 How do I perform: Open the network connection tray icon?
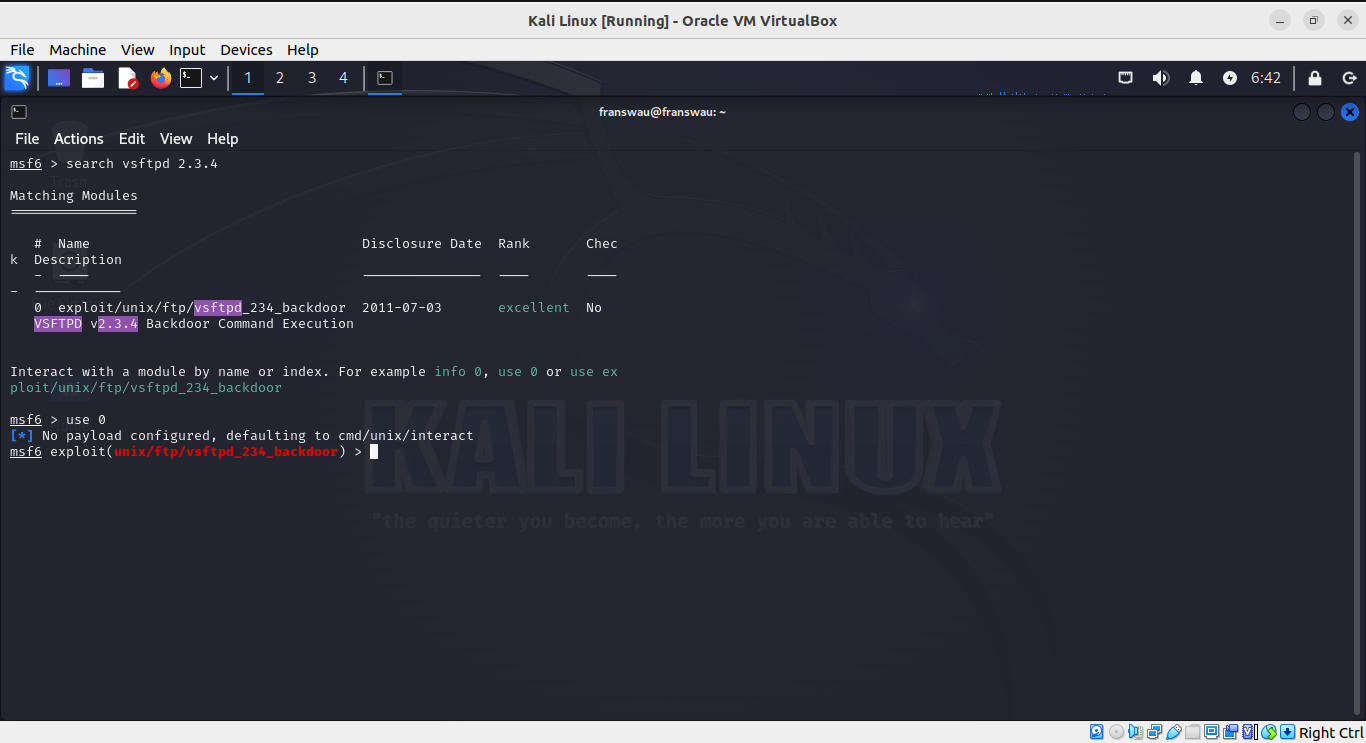pyautogui.click(x=1126, y=78)
